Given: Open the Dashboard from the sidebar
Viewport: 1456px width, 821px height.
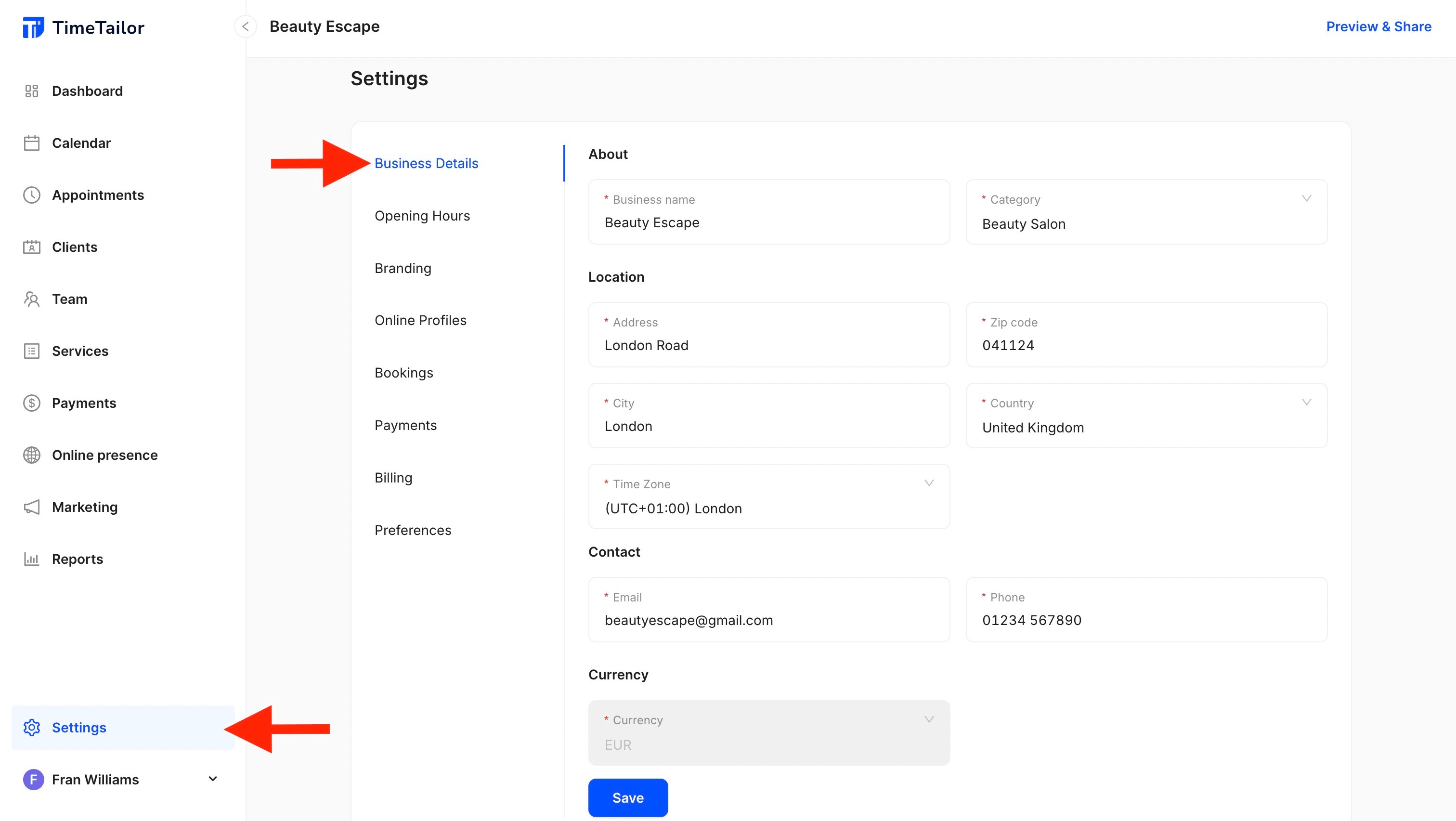Looking at the screenshot, I should pos(88,91).
